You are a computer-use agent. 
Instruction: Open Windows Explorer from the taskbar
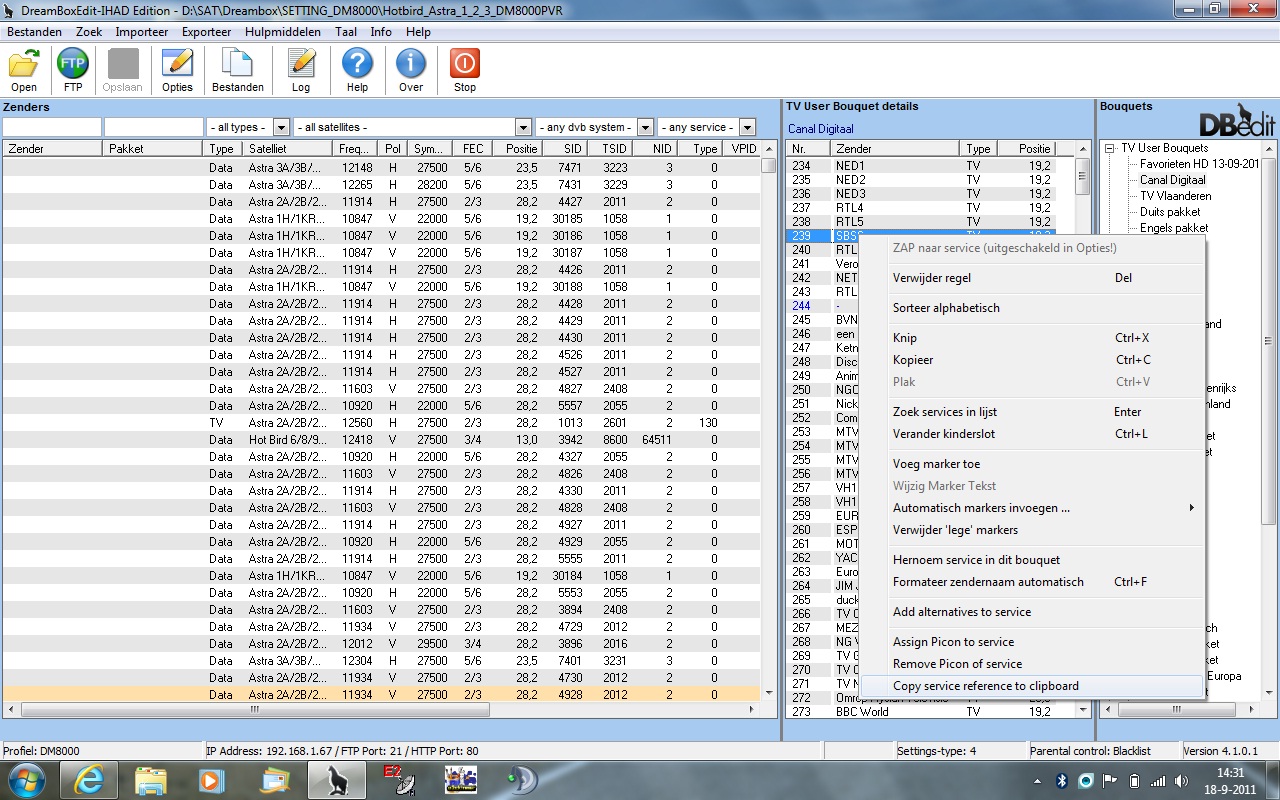(x=150, y=780)
